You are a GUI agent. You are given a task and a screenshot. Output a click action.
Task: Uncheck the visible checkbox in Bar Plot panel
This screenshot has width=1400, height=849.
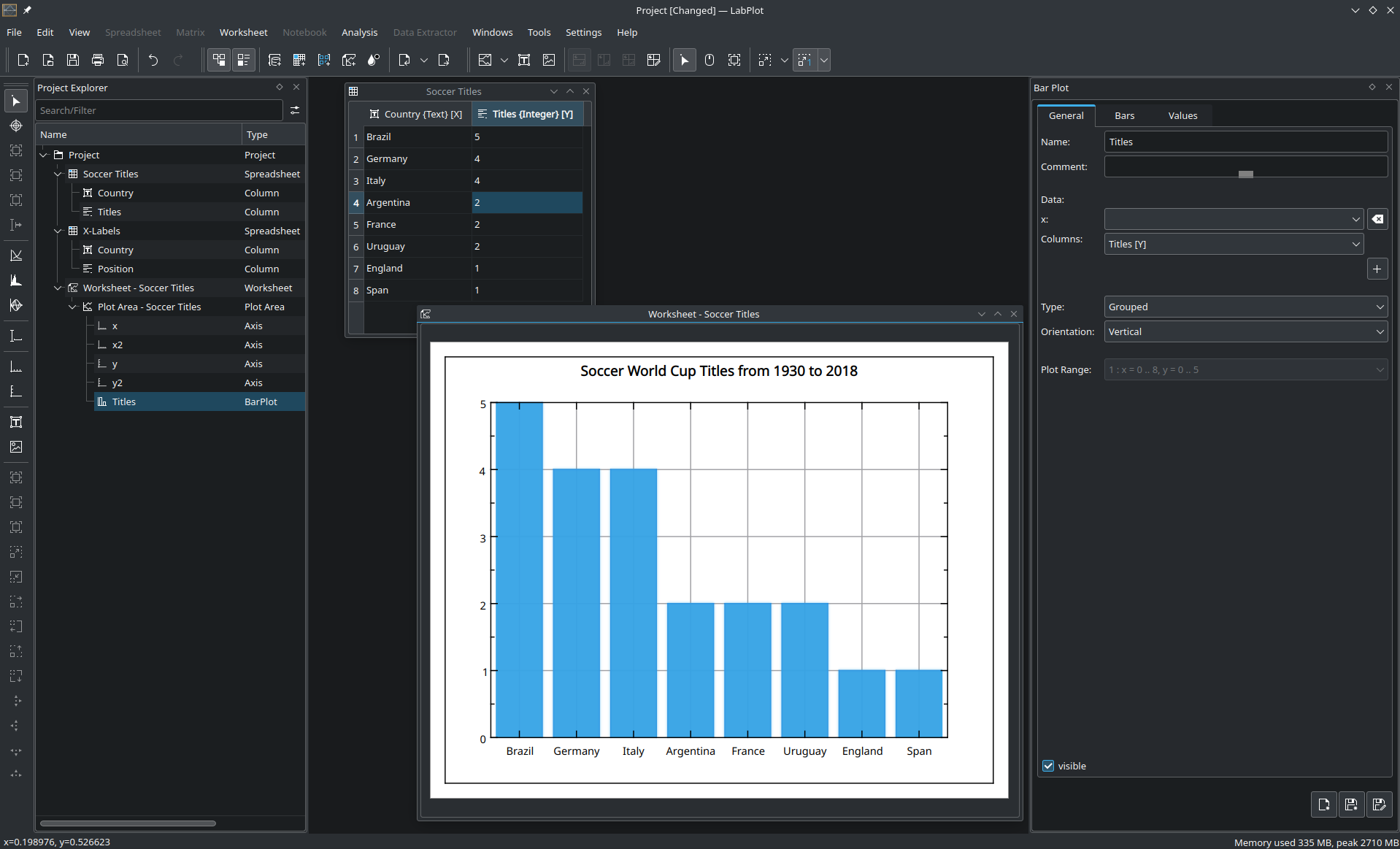pos(1049,766)
